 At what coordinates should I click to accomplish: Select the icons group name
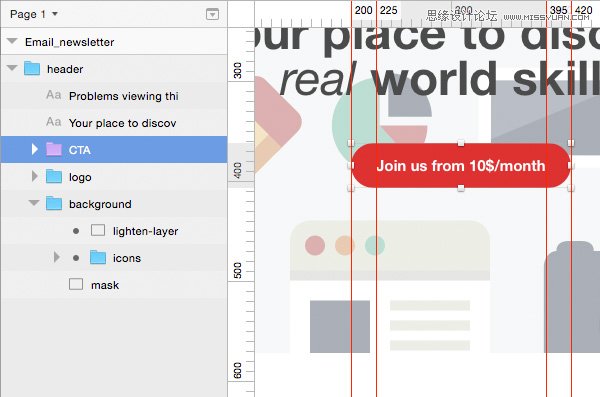pos(127,258)
